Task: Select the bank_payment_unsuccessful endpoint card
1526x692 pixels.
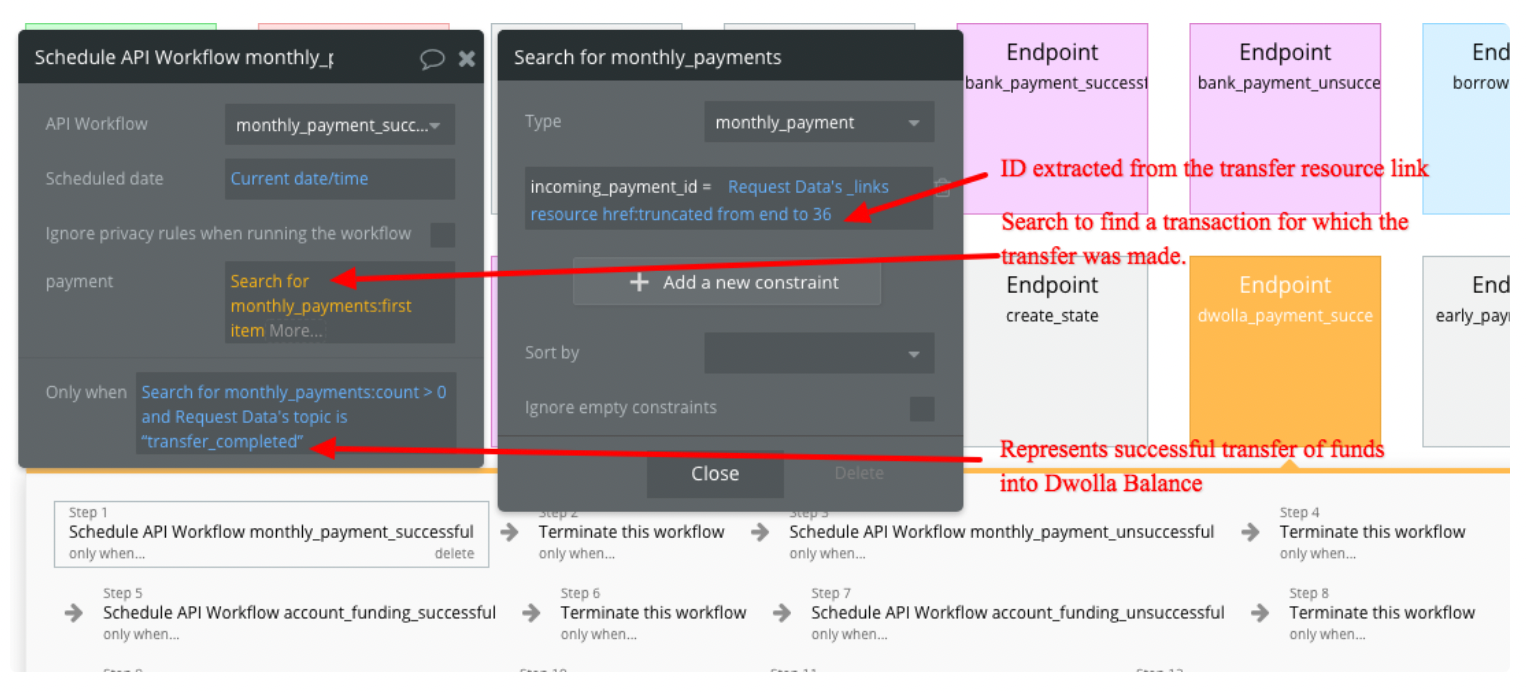Action: point(1285,119)
